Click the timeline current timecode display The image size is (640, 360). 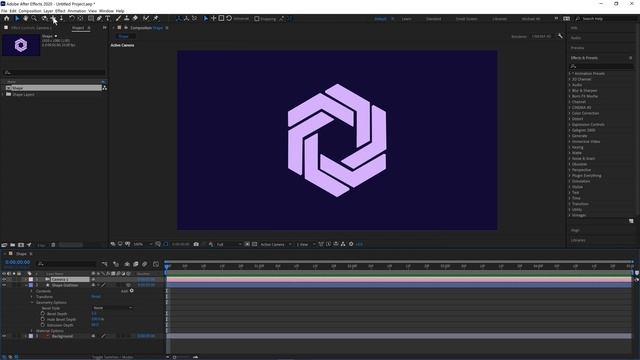tap(18, 262)
